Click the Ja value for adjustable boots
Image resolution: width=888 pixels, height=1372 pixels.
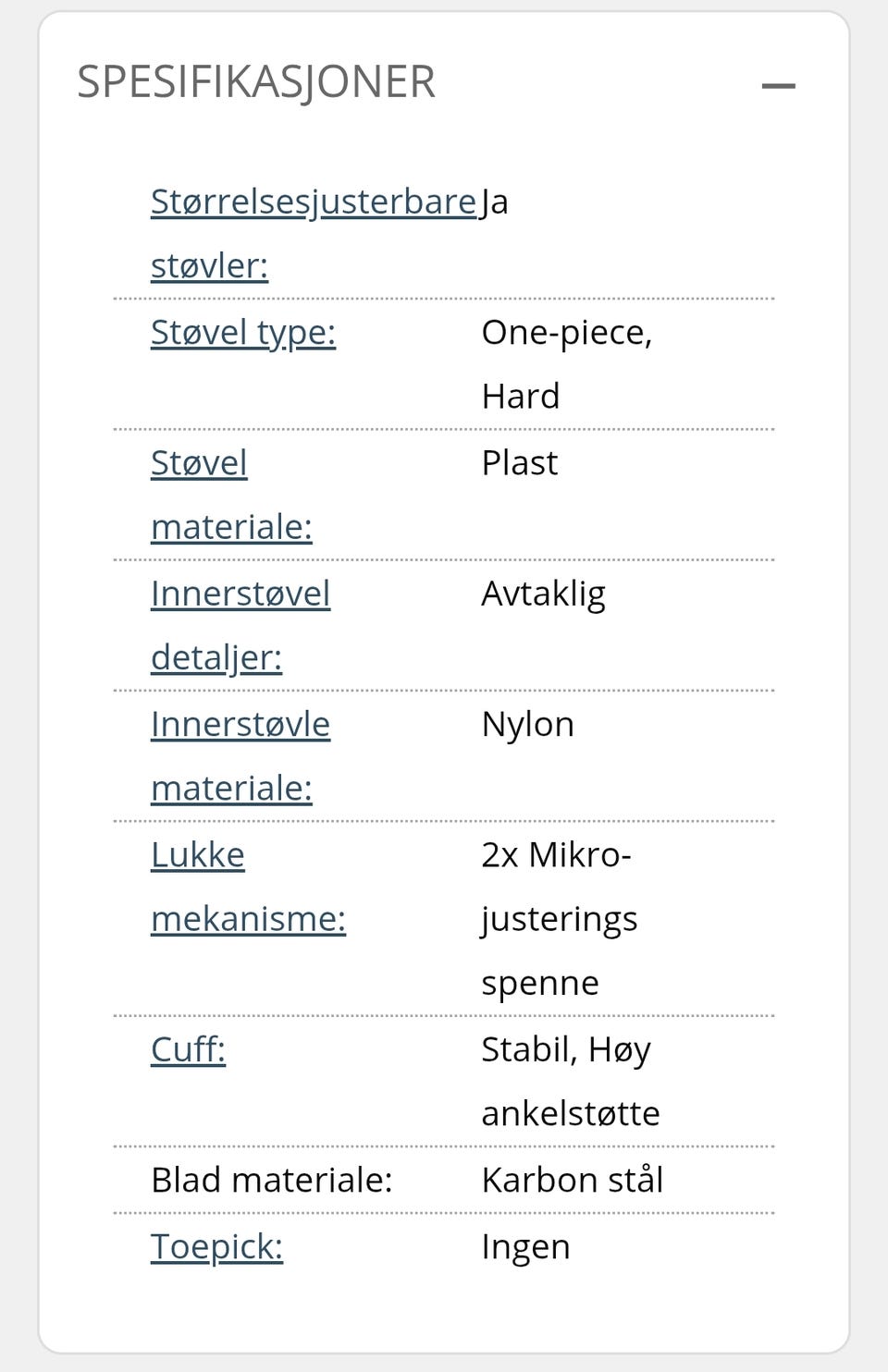coord(495,202)
